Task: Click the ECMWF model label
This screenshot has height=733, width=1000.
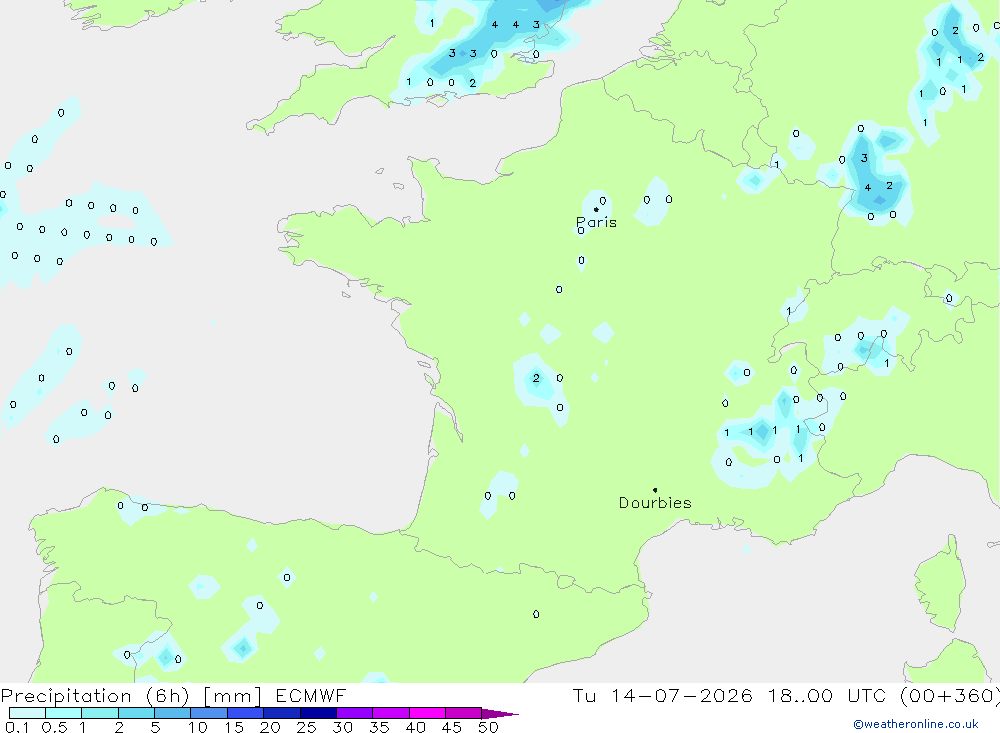Action: (x=311, y=695)
